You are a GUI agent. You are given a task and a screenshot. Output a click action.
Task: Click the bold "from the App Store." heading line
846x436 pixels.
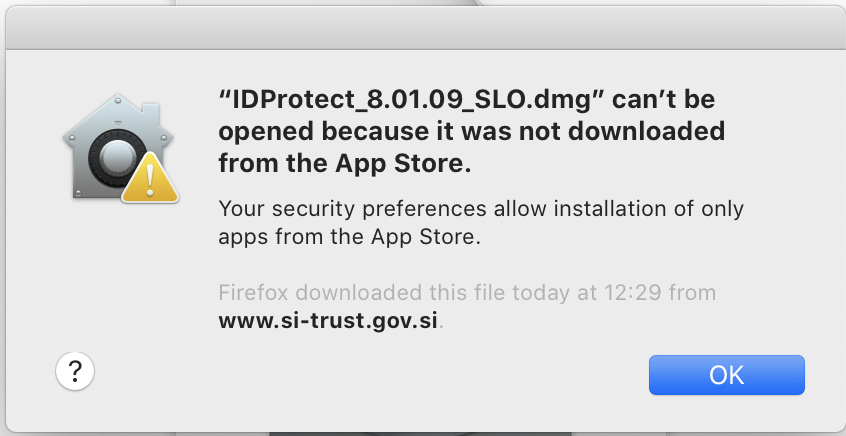[345, 164]
